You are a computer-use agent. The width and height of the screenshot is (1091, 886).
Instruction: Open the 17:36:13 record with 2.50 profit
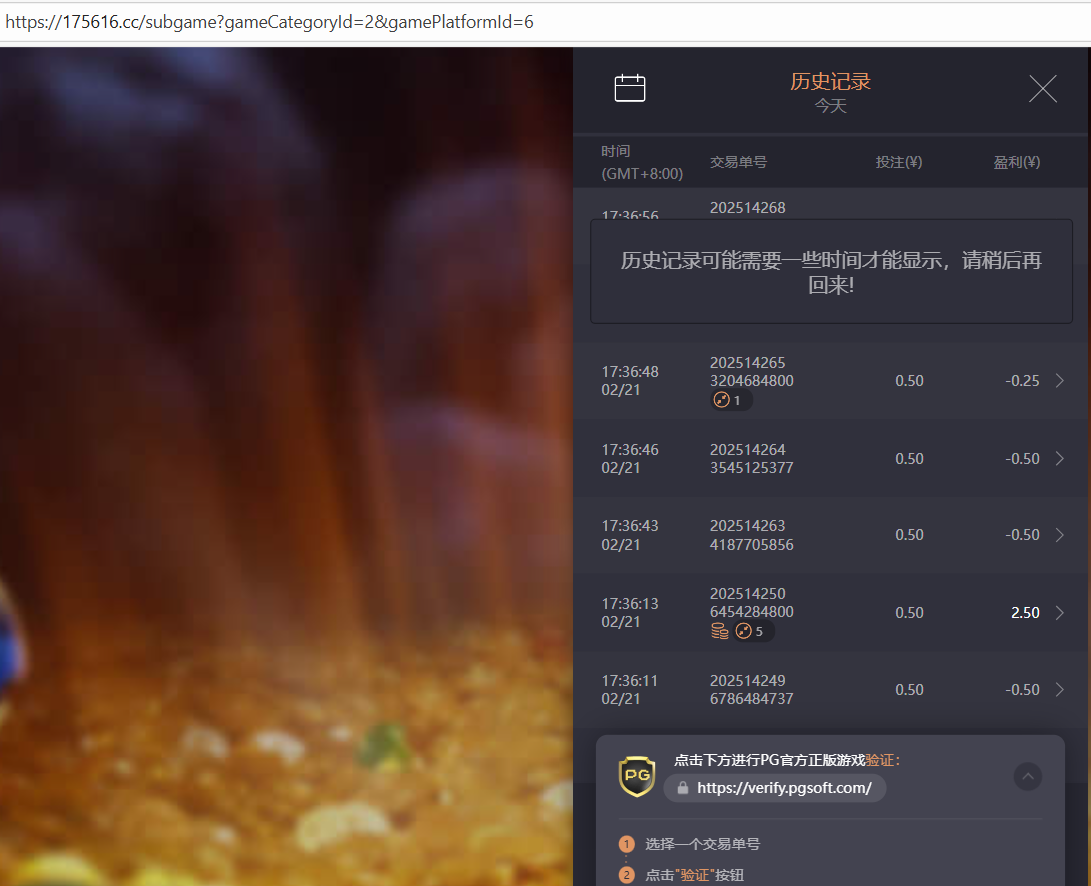tap(1059, 613)
